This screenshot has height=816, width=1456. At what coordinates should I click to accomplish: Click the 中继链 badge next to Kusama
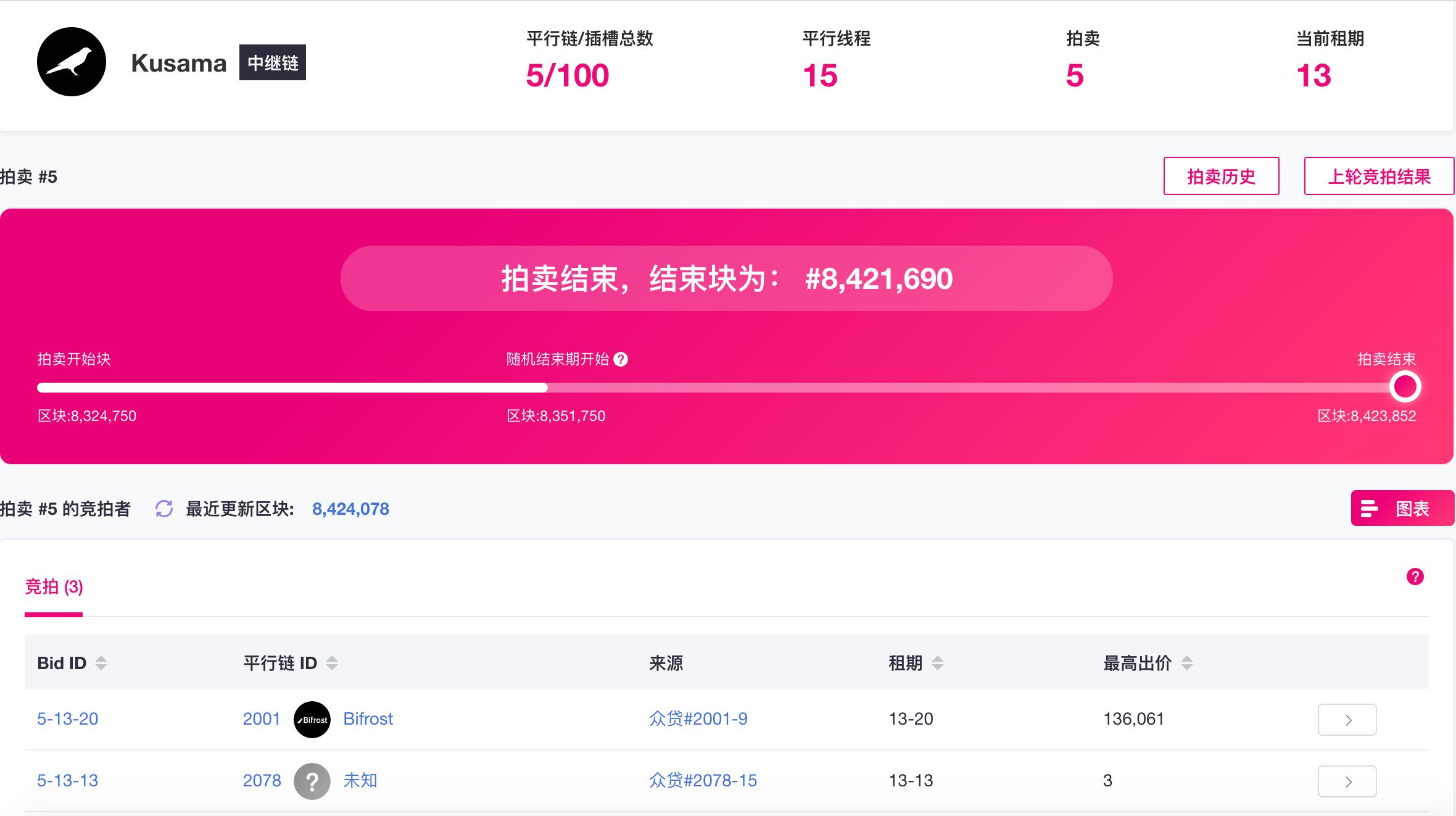tap(272, 62)
